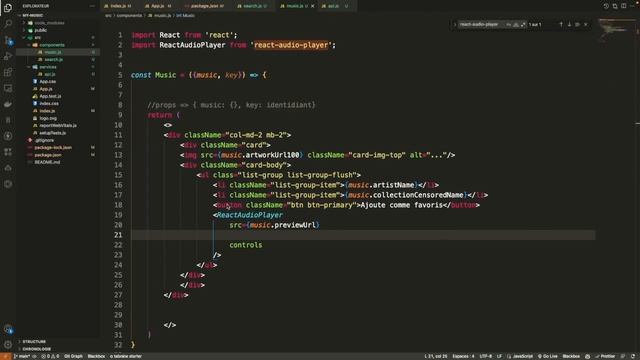Click the line and column indicator in the status bar

[x=436, y=356]
